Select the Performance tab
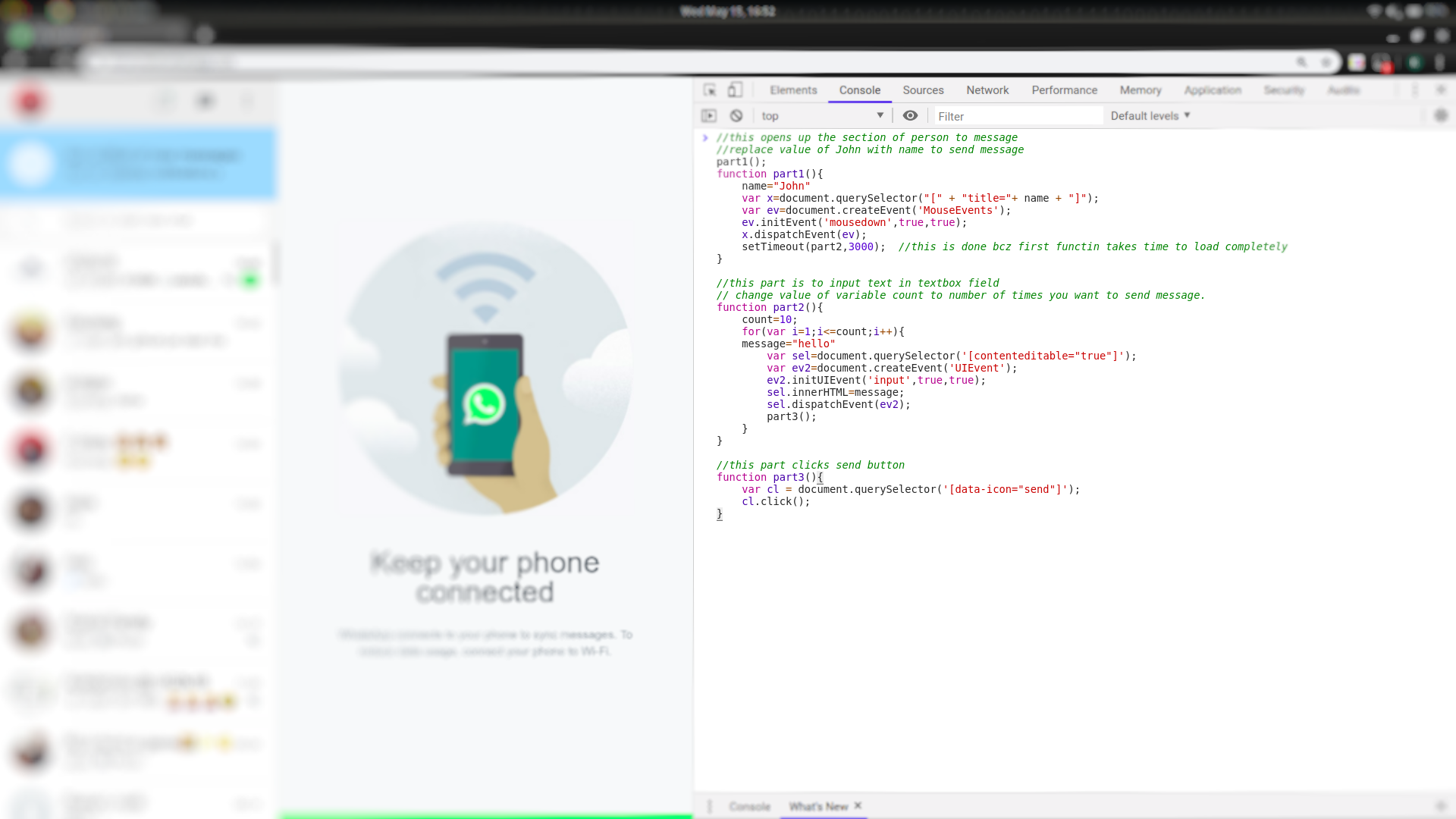 (x=1064, y=90)
